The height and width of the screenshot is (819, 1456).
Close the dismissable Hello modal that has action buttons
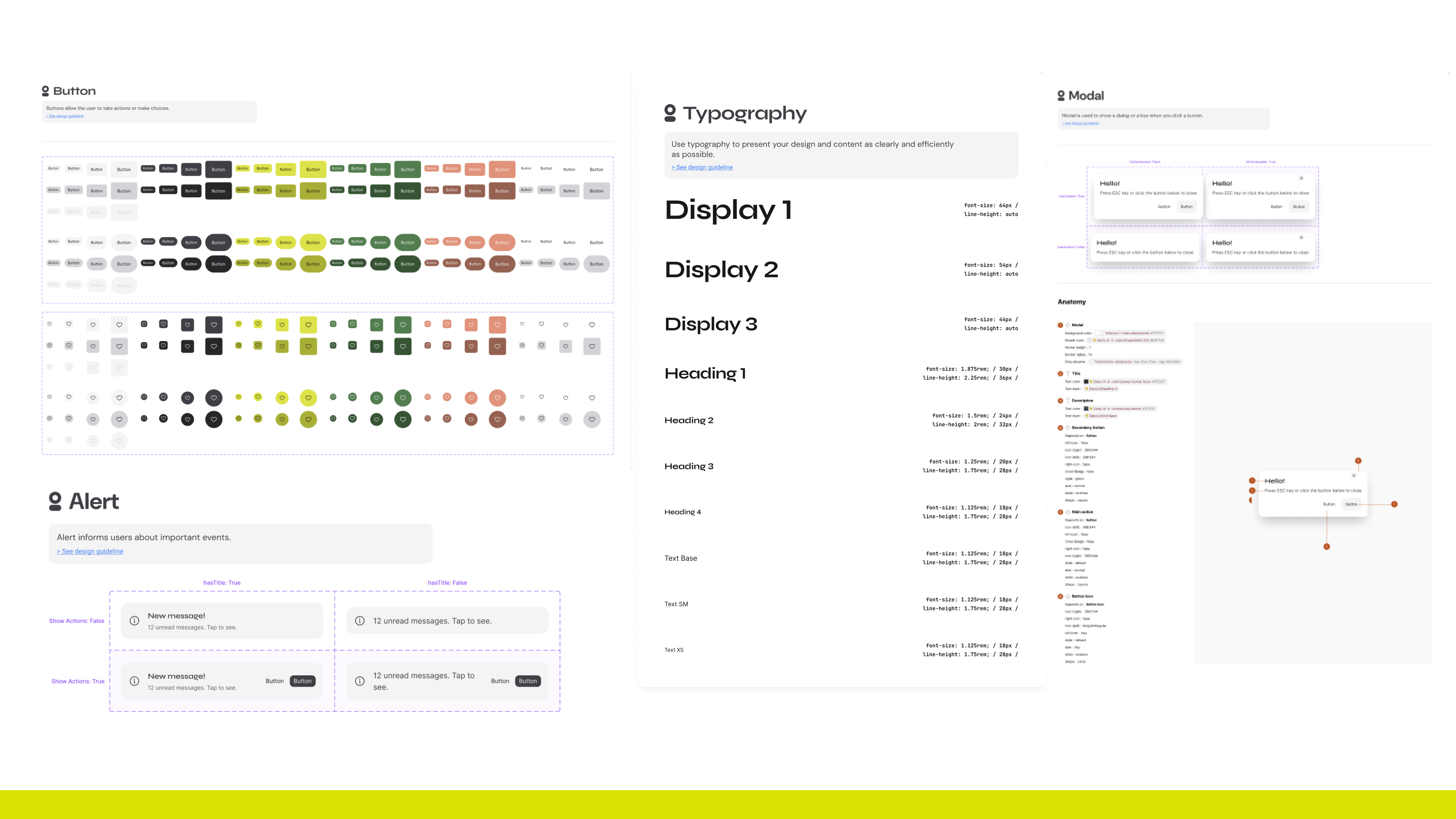pos(1301,178)
